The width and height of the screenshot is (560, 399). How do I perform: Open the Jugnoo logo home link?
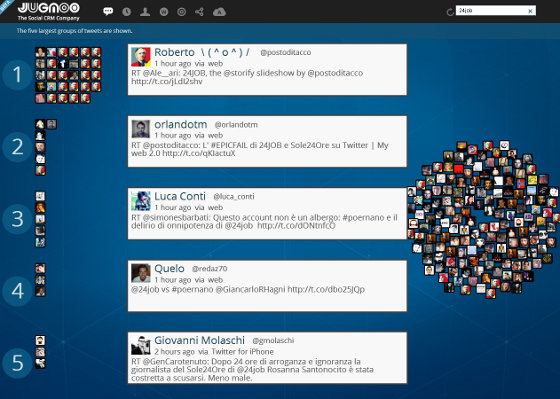pos(49,11)
